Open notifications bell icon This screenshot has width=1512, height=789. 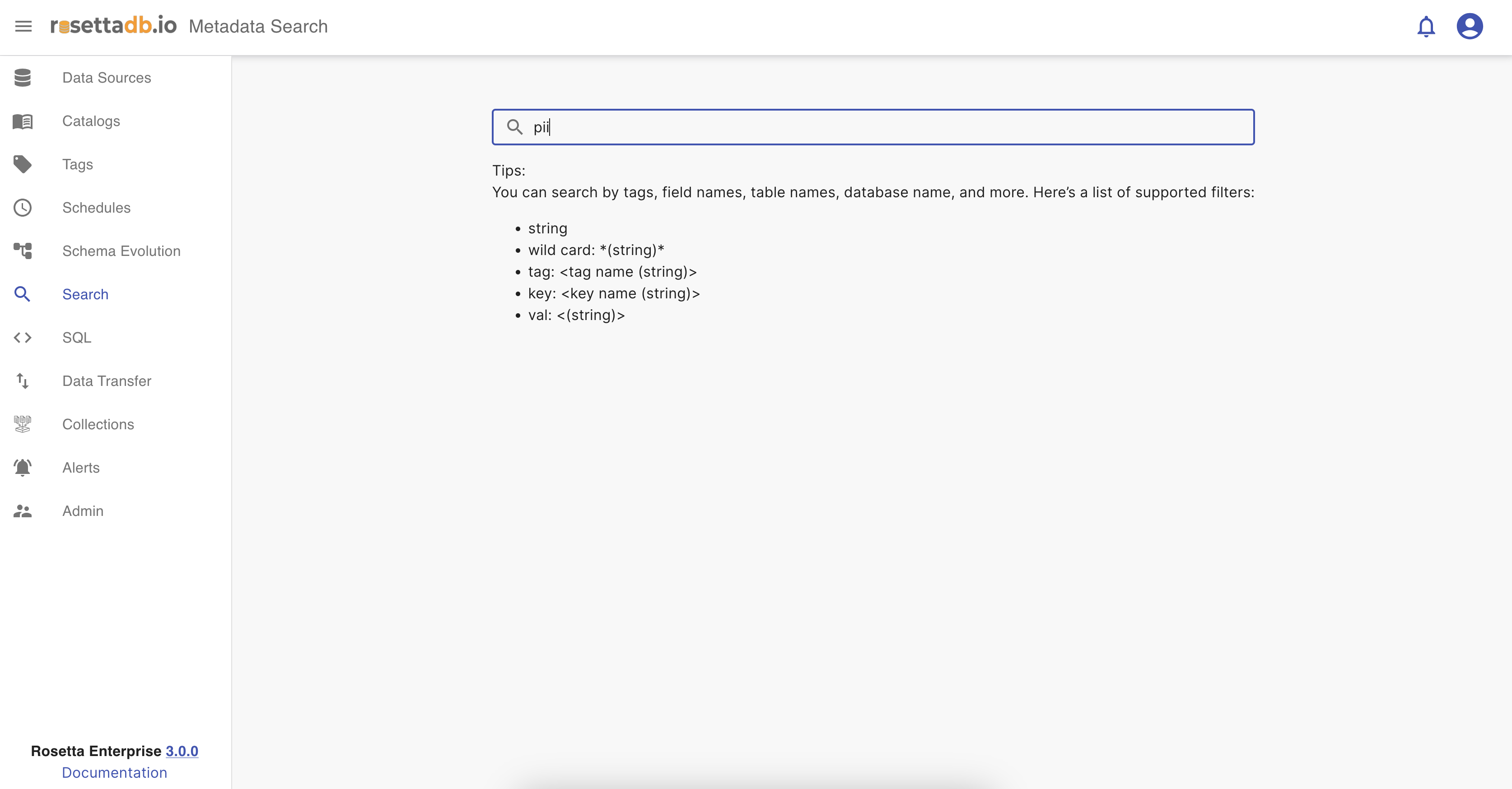point(1426,27)
